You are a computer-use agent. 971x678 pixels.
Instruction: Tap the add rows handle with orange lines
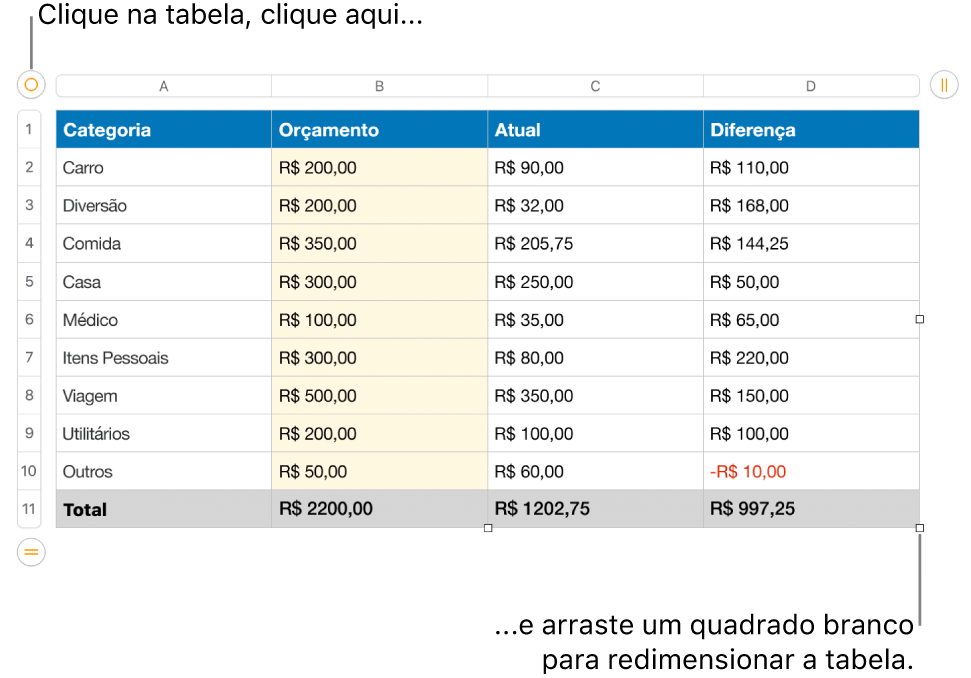tap(30, 552)
